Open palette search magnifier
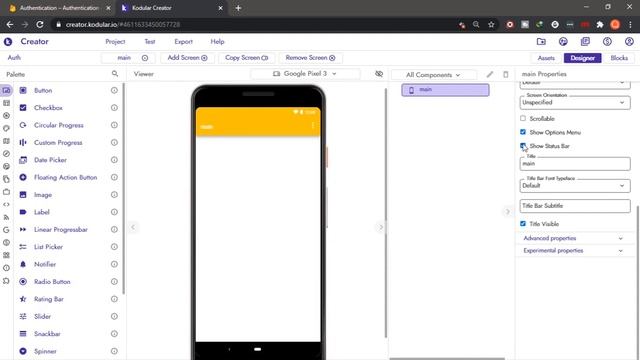 (115, 74)
